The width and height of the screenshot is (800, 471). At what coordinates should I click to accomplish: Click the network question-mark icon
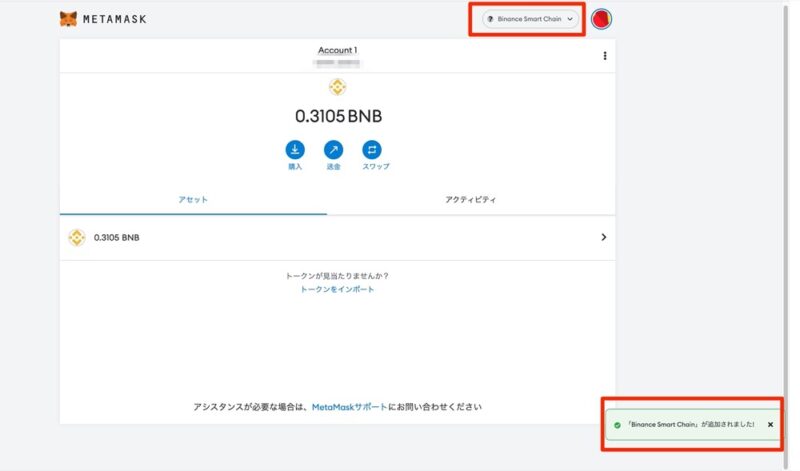tap(490, 19)
